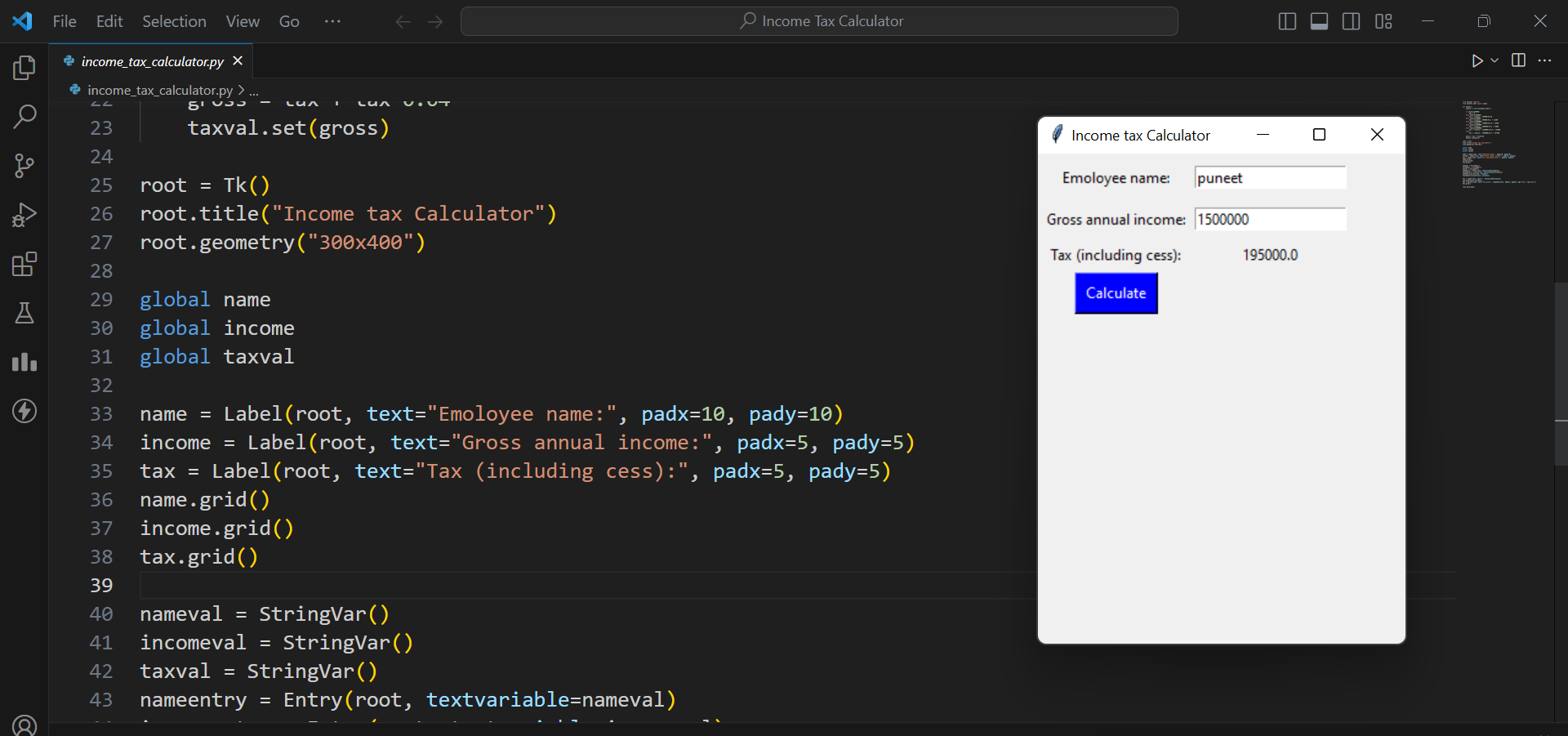Screen dimensions: 1568x736
Task: Open the Testing flask view
Action: point(24,313)
